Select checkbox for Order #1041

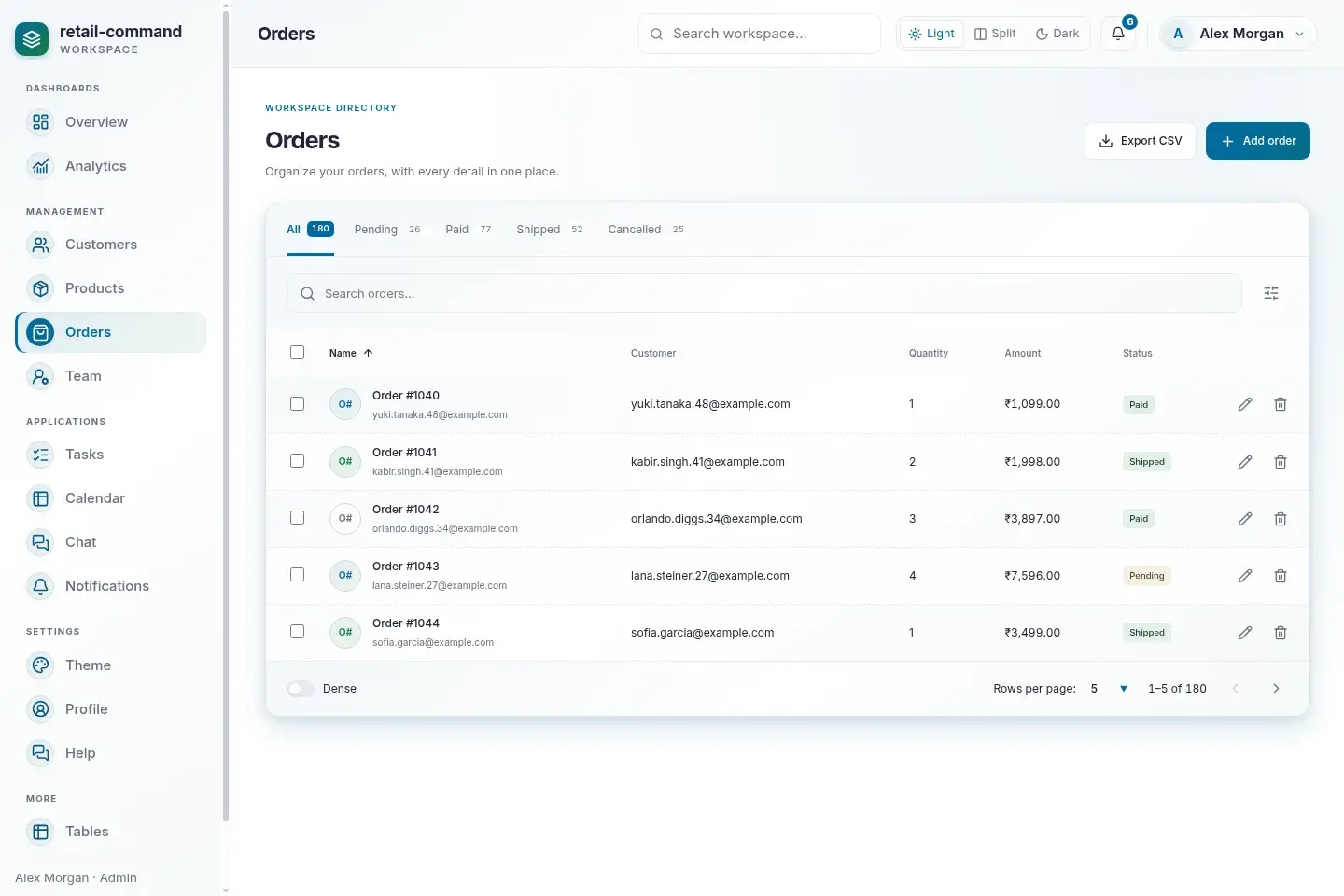click(x=297, y=461)
